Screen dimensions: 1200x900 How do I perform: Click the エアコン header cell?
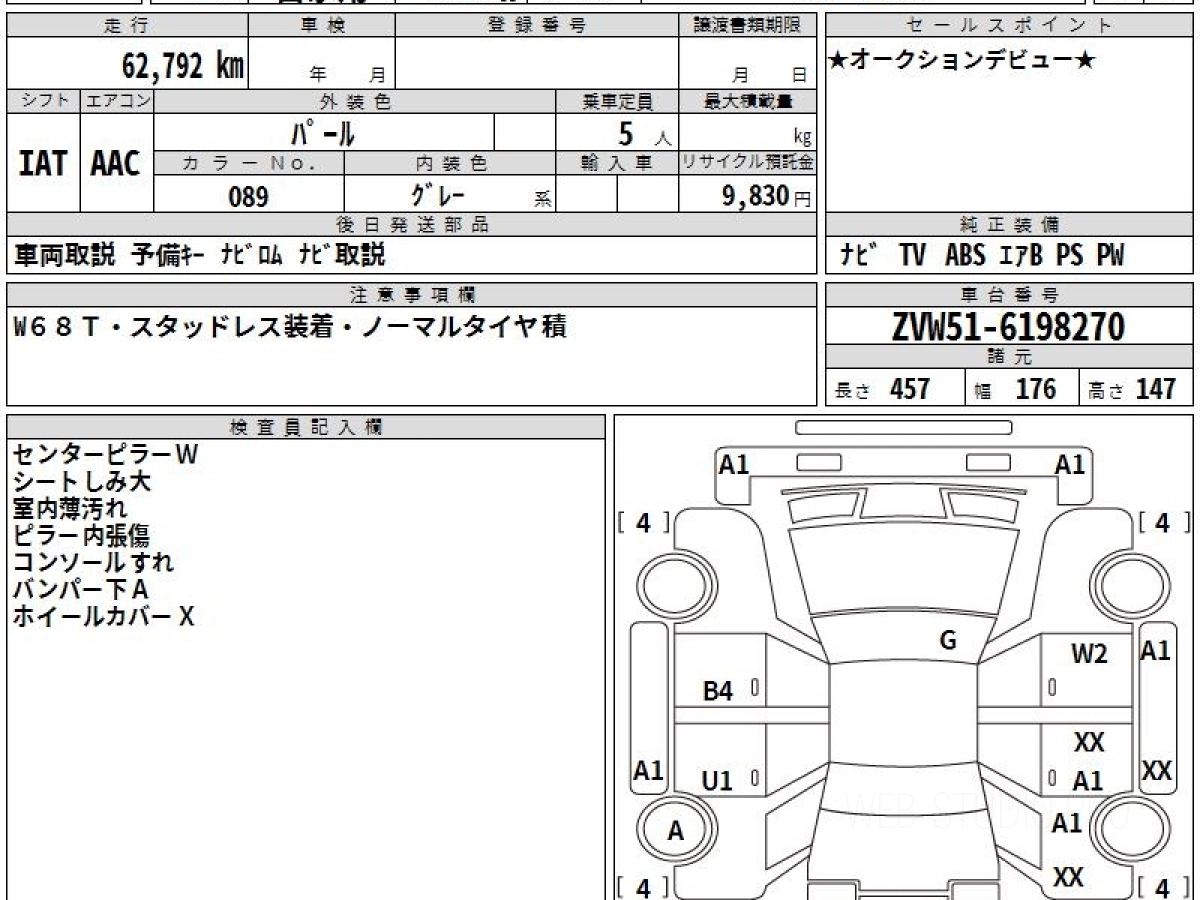tap(117, 101)
